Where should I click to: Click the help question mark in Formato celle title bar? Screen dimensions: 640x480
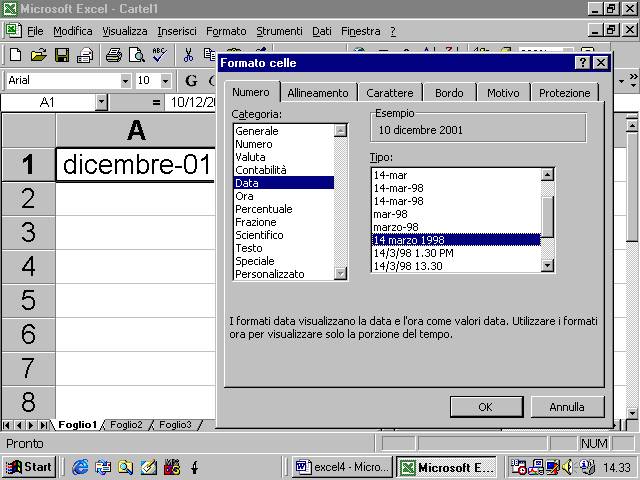582,63
